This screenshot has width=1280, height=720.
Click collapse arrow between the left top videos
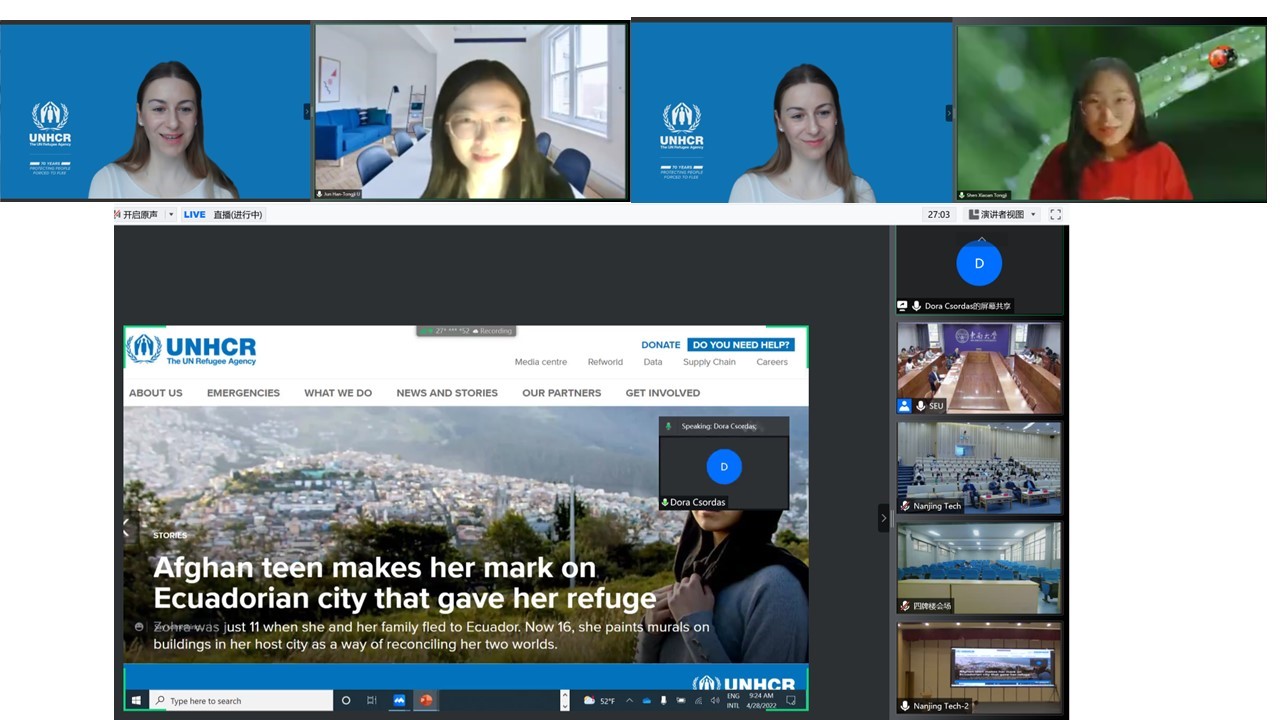(307, 112)
